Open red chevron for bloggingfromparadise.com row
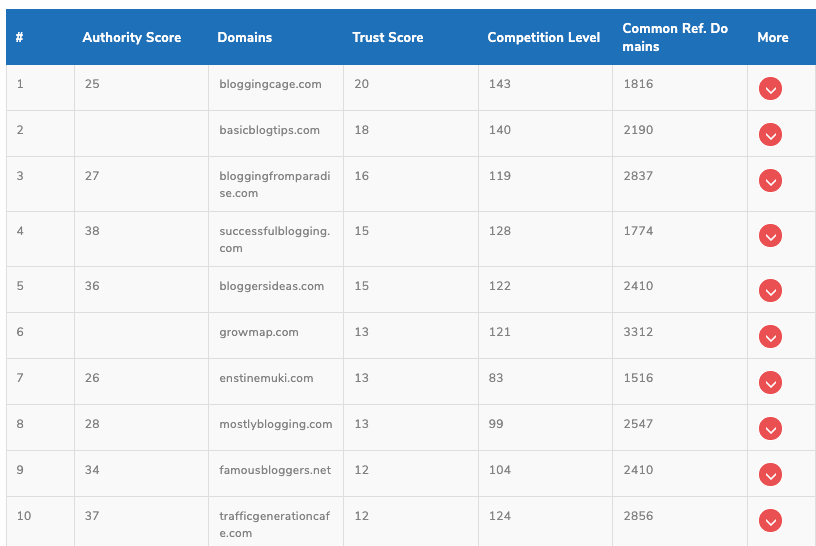 pyautogui.click(x=769, y=181)
